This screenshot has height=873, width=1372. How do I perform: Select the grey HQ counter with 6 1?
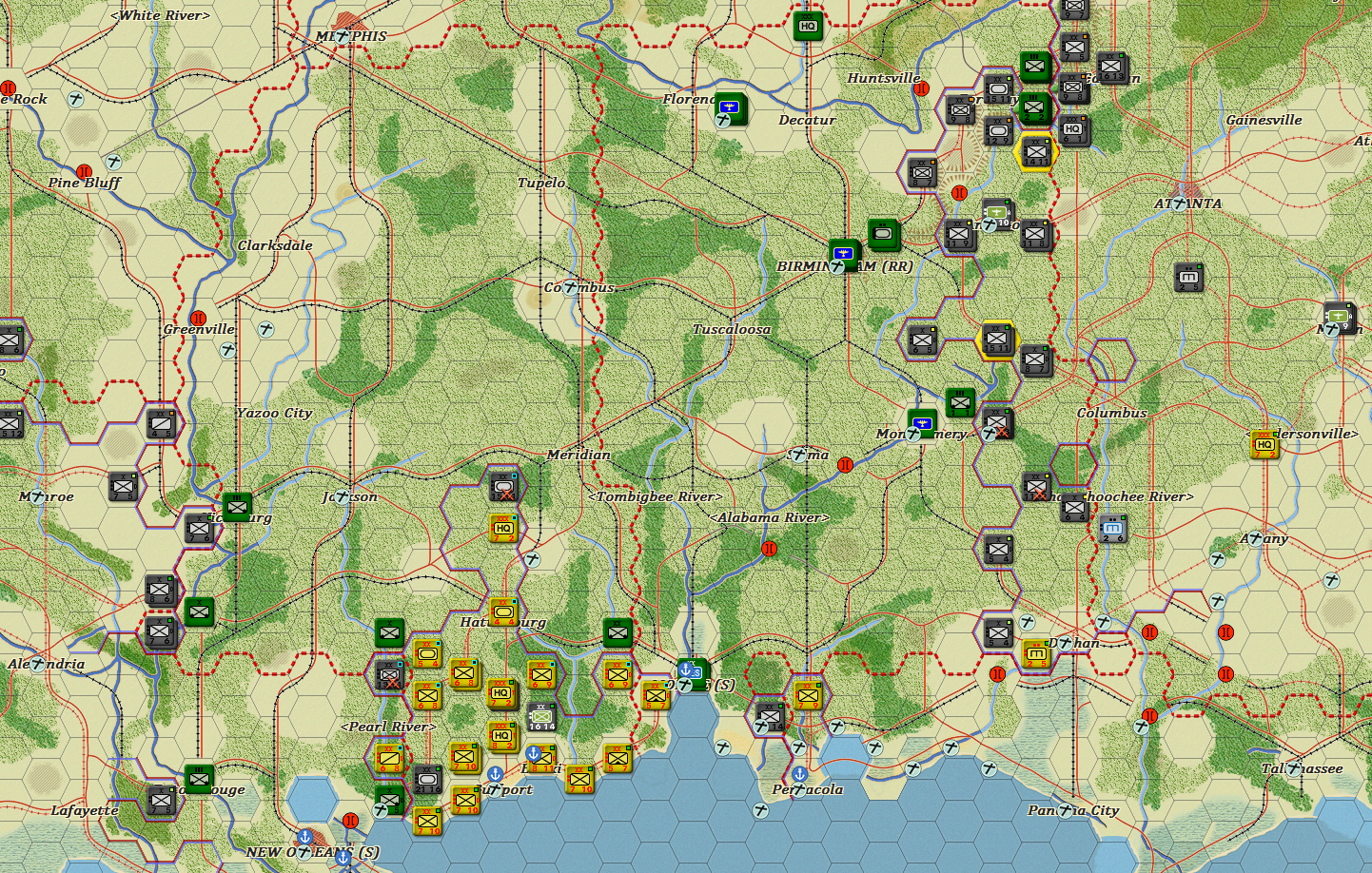click(x=1073, y=130)
